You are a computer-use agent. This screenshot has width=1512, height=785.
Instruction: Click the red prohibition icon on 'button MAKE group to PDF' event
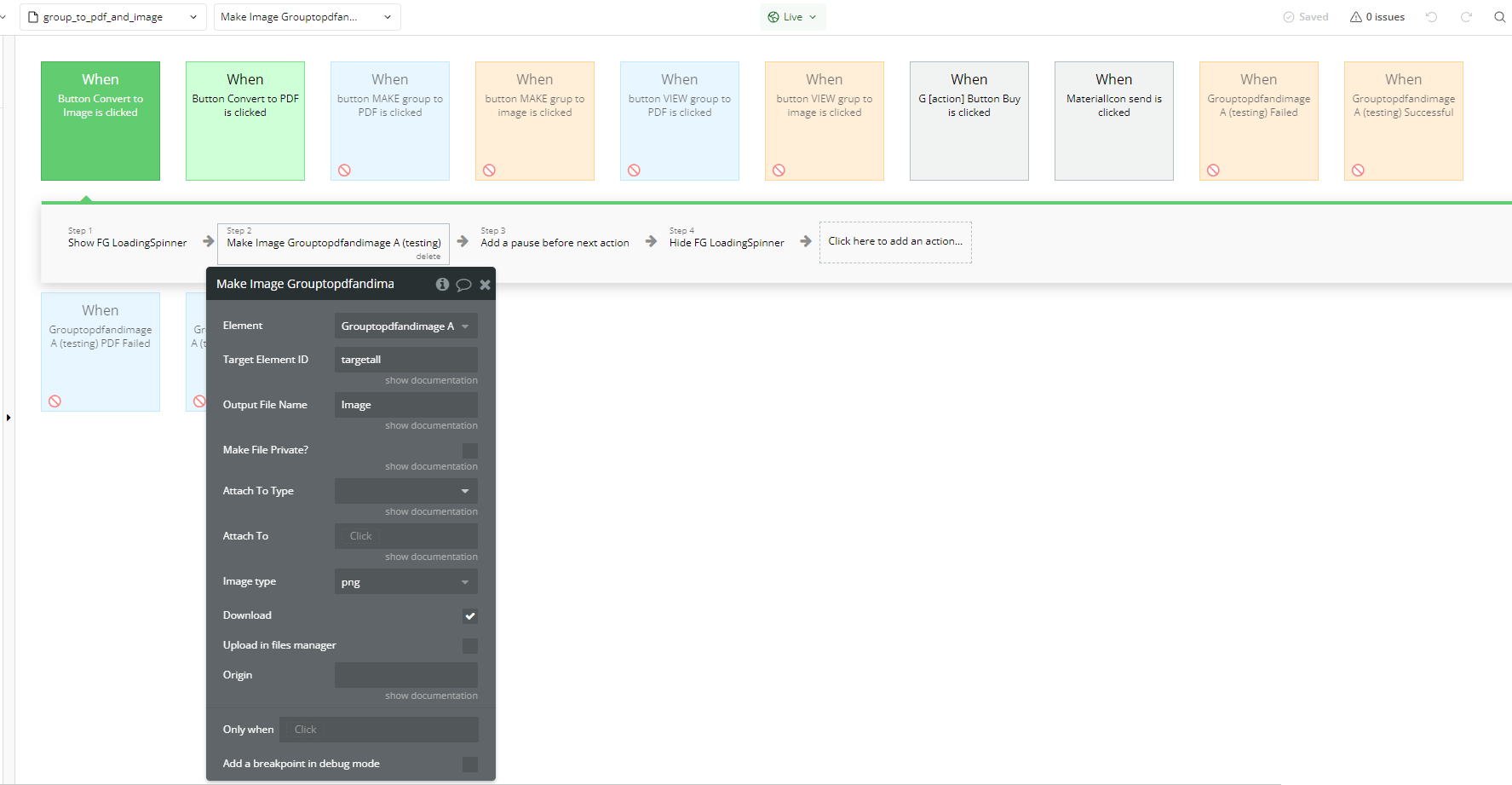(x=344, y=170)
